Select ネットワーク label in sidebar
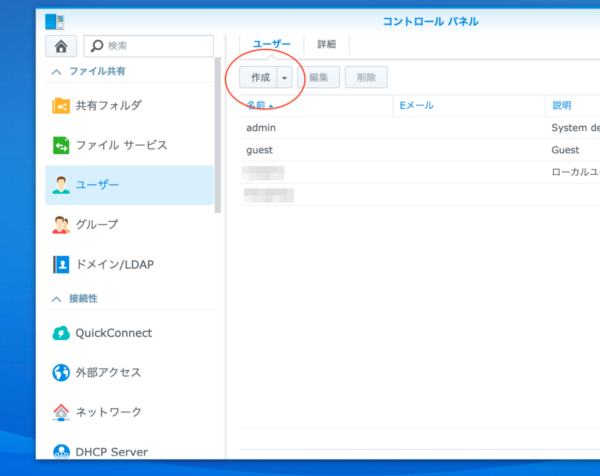 click(109, 412)
